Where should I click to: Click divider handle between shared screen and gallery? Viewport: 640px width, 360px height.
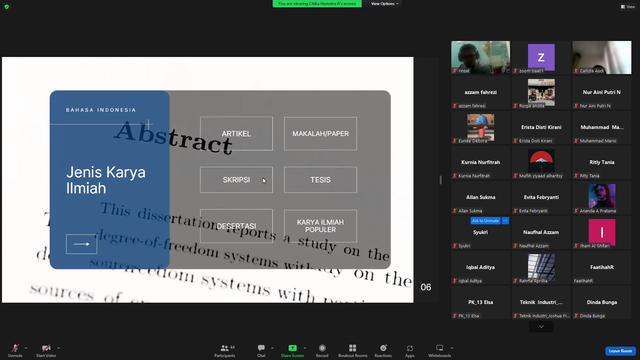440,180
